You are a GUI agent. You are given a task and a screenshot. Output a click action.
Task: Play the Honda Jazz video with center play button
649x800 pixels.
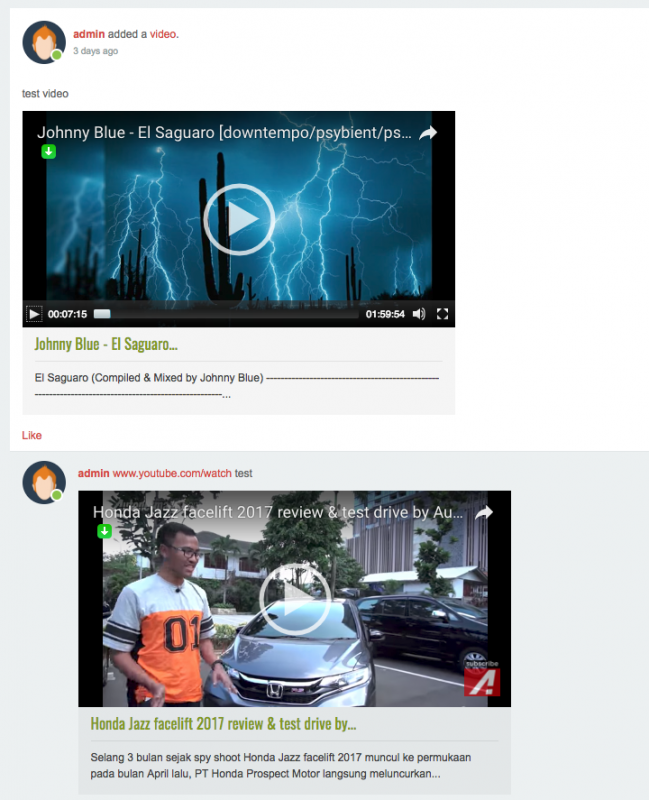[x=295, y=599]
